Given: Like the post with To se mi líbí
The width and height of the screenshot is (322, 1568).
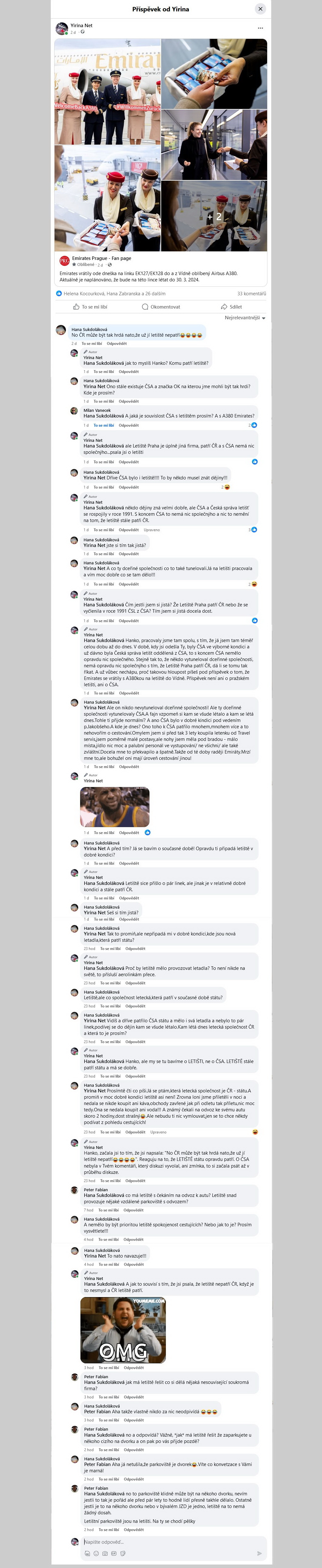Looking at the screenshot, I should click(x=90, y=307).
